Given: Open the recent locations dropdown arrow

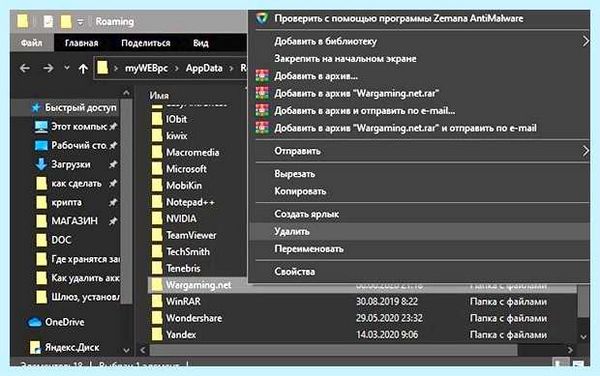Looking at the screenshot, I should click(x=67, y=68).
